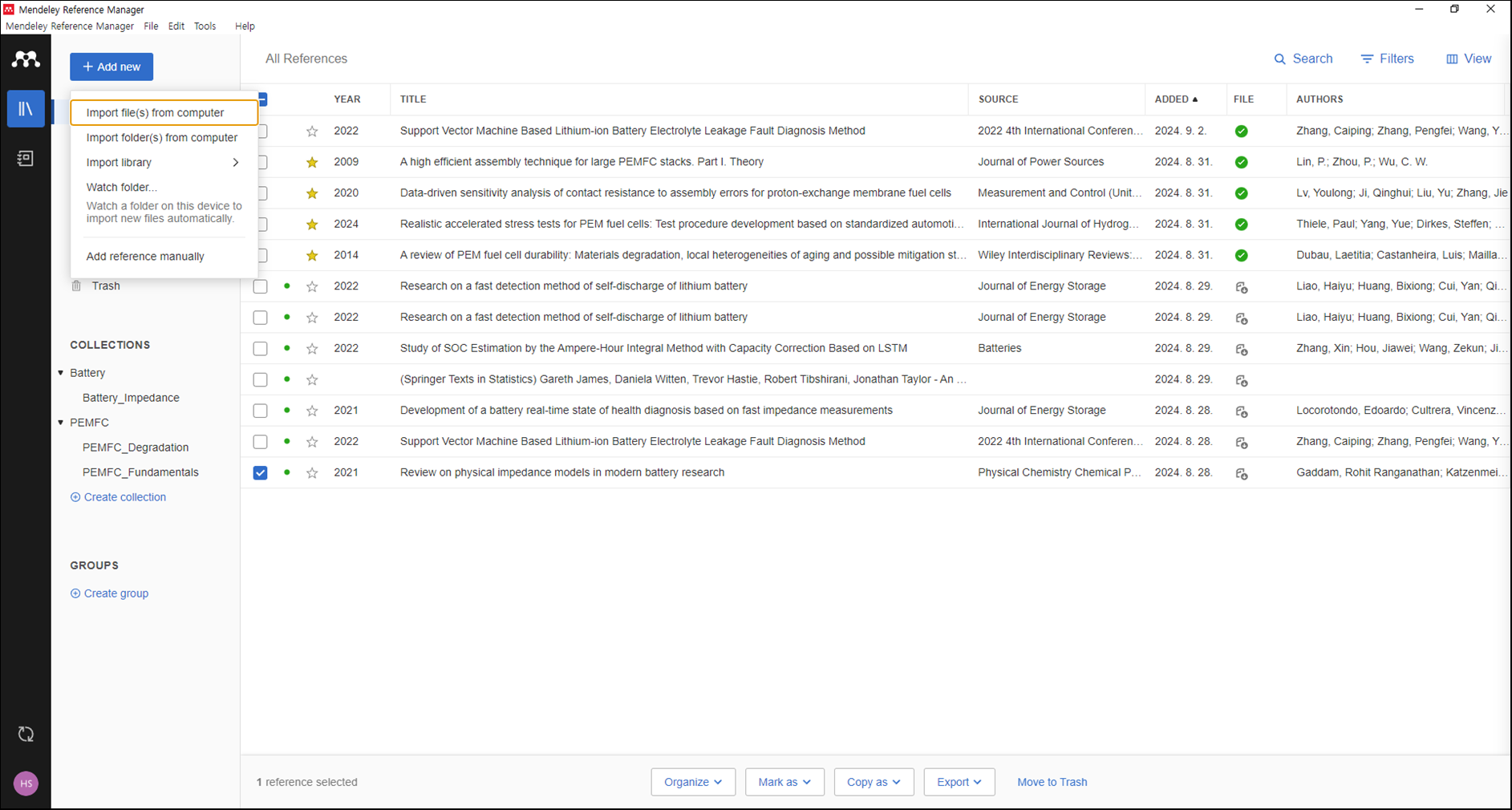1512x810 pixels.
Task: Star the SOC Estimation LSTM reference
Action: tap(312, 349)
